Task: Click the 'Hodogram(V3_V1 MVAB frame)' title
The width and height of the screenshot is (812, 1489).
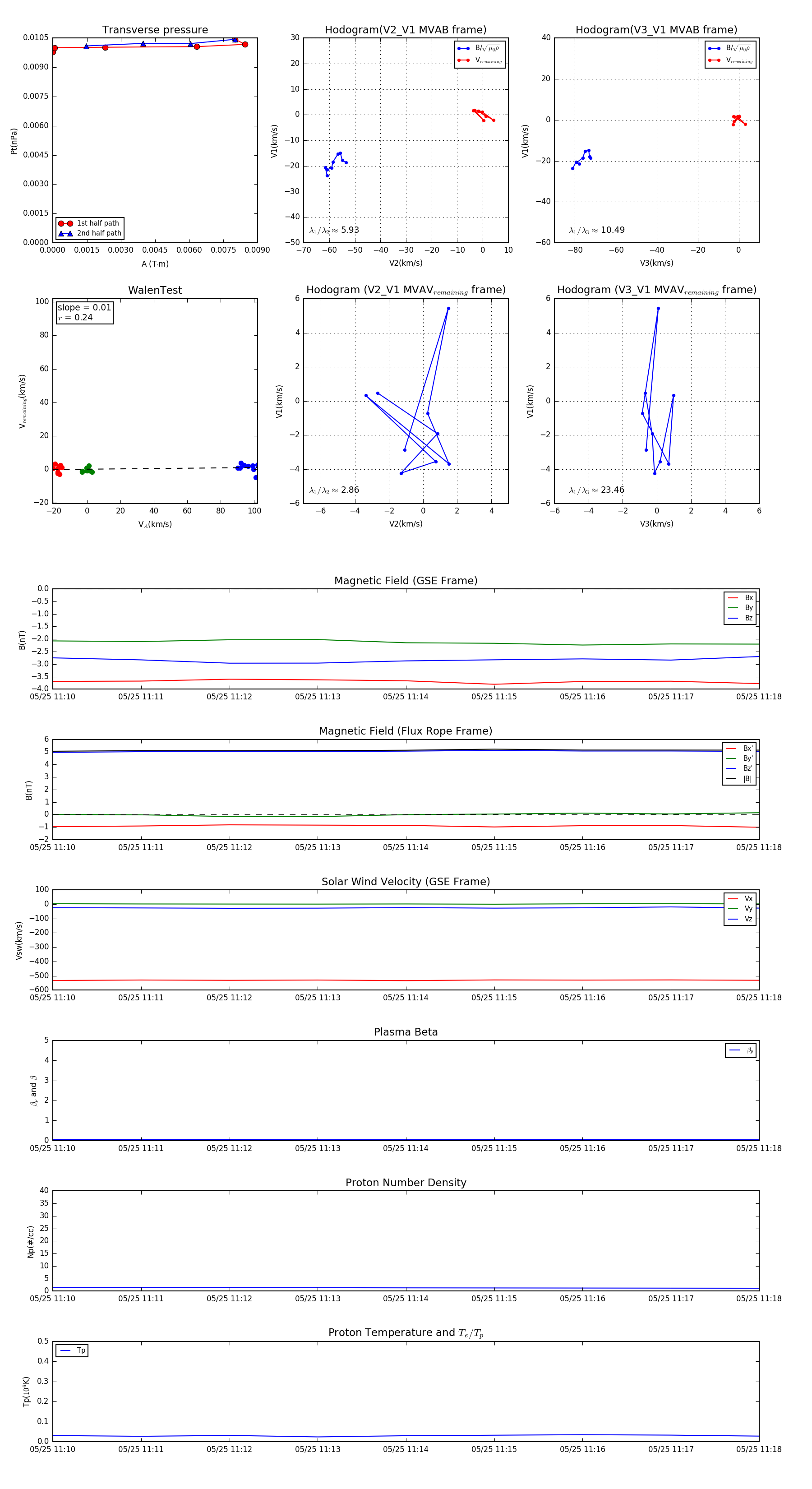Action: tap(656, 30)
